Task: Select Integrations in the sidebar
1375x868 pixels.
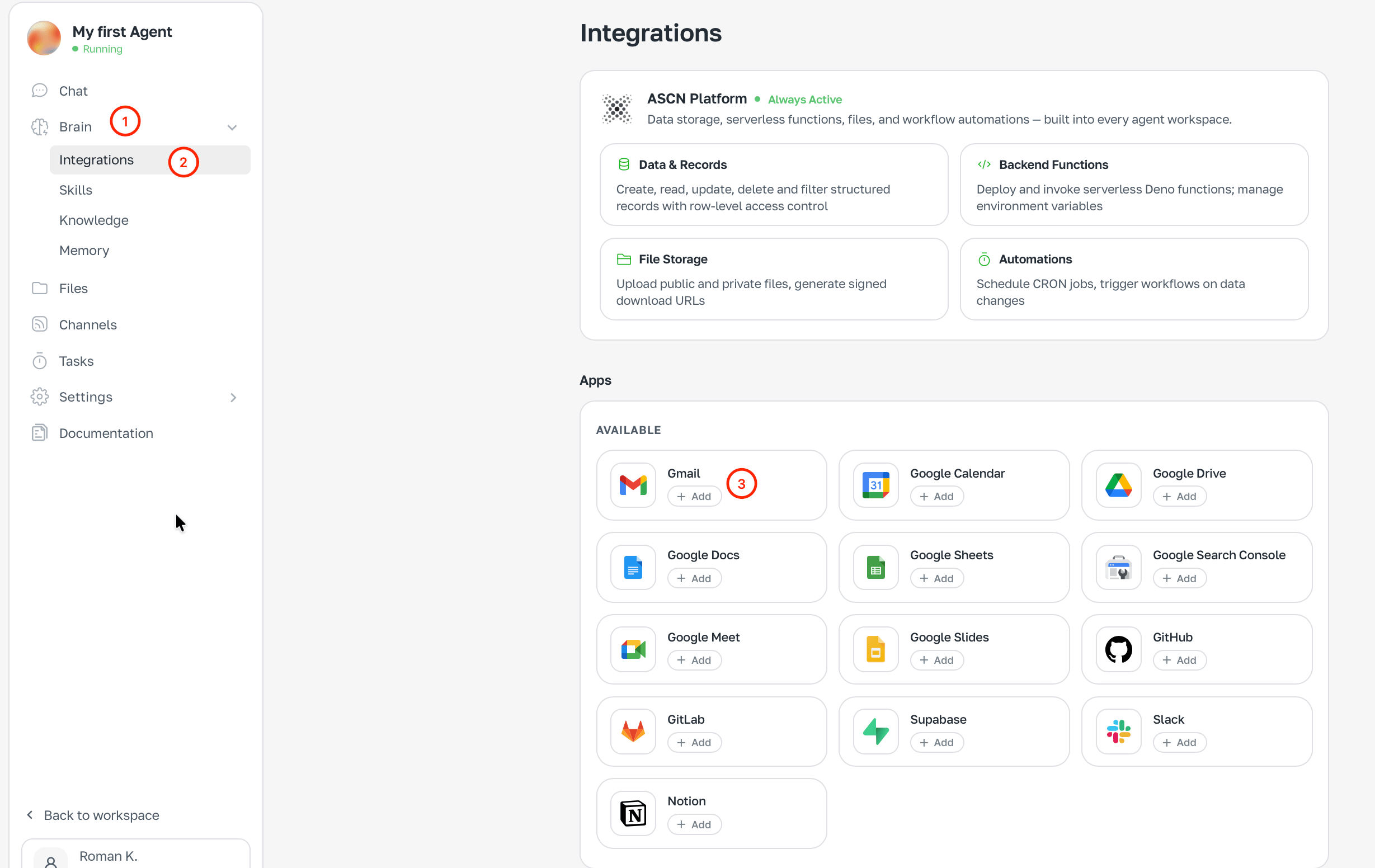Action: pos(150,160)
